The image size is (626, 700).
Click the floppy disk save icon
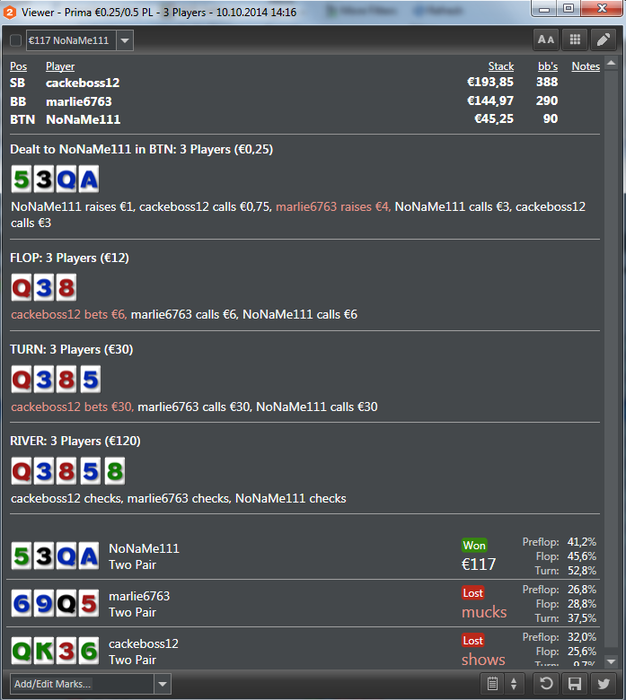point(574,683)
